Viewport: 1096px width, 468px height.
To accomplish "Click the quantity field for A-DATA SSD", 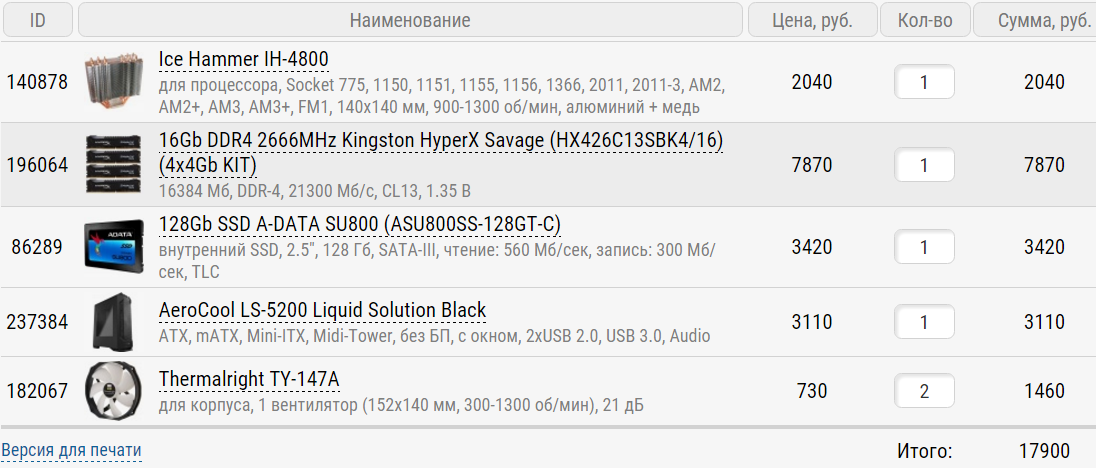I will pyautogui.click(x=924, y=246).
